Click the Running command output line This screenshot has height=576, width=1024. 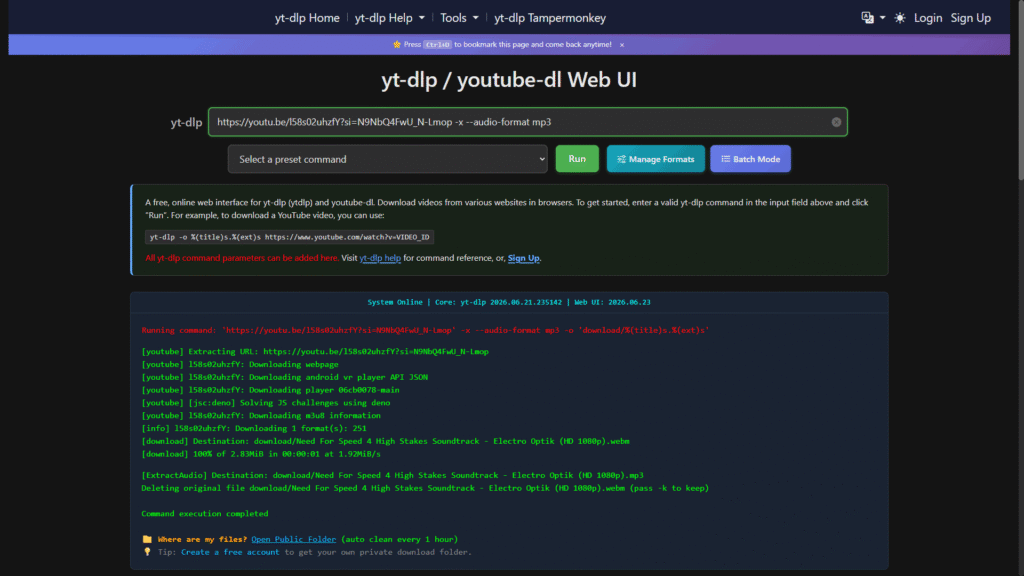click(425, 330)
